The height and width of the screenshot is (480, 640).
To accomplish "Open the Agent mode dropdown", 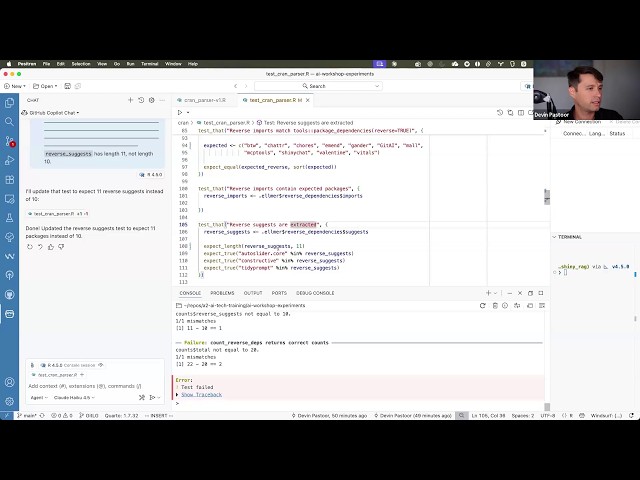I will [x=39, y=398].
